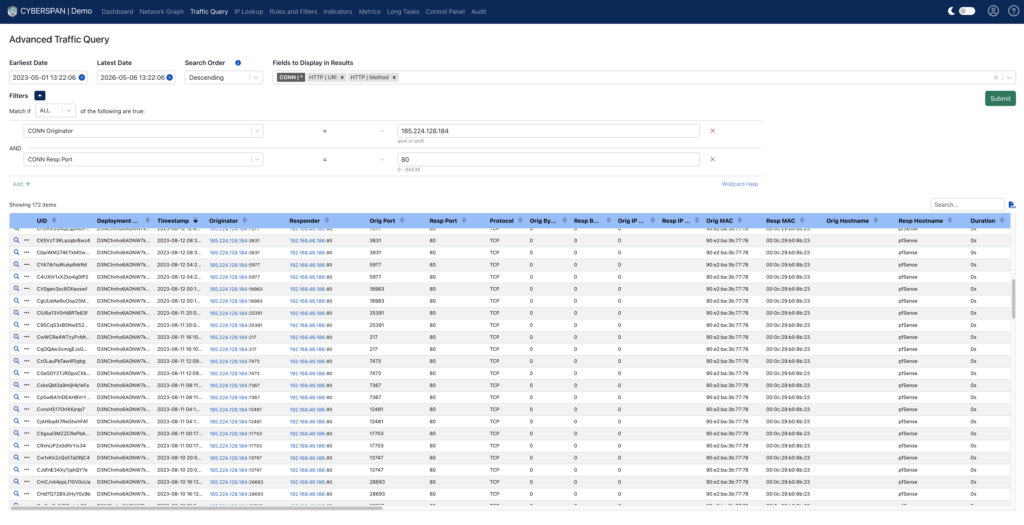The width and height of the screenshot is (1024, 525).
Task: Navigate to Indicators
Action: click(338, 12)
